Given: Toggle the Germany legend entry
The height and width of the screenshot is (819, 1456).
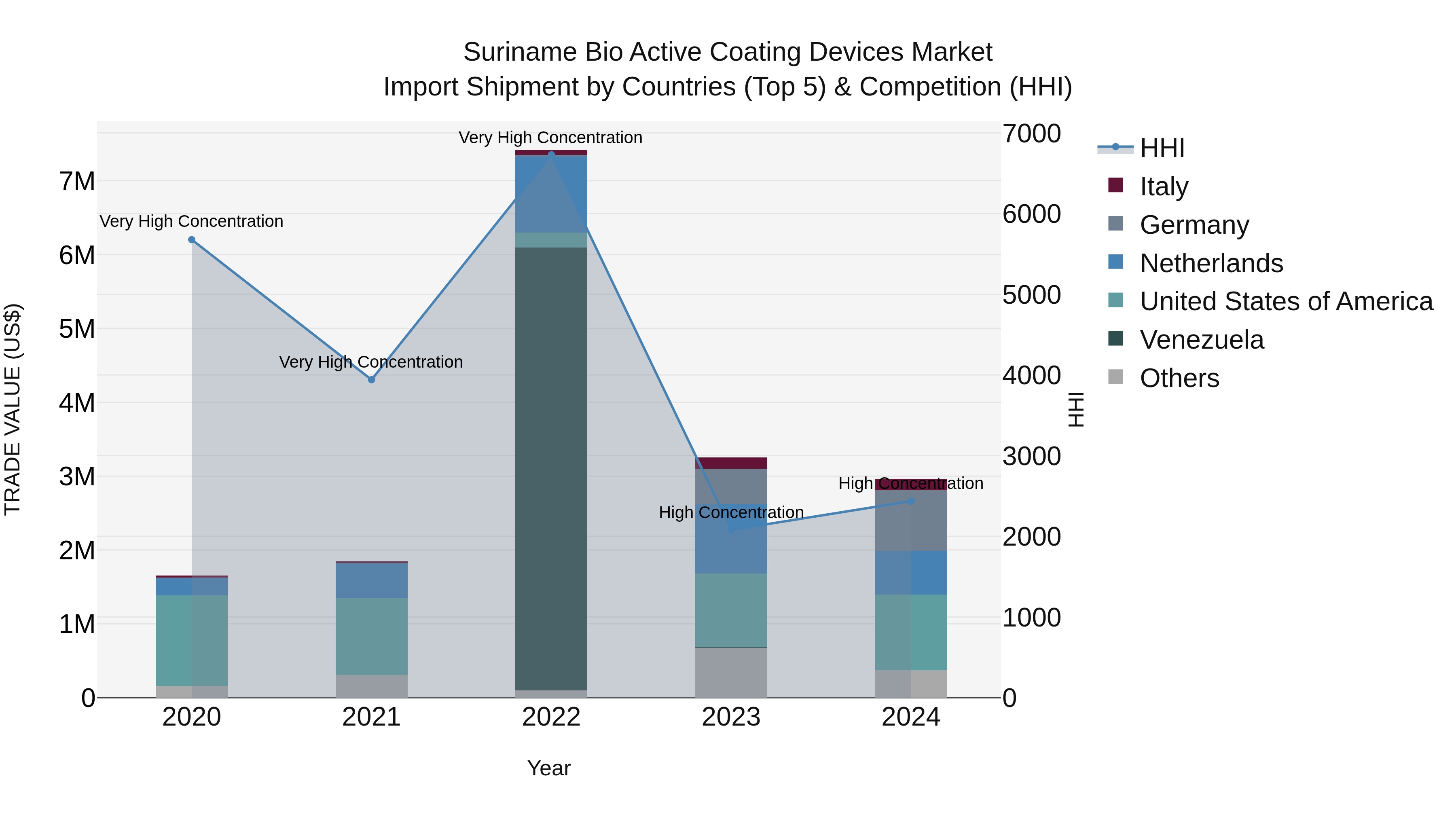Looking at the screenshot, I should pos(1179,224).
